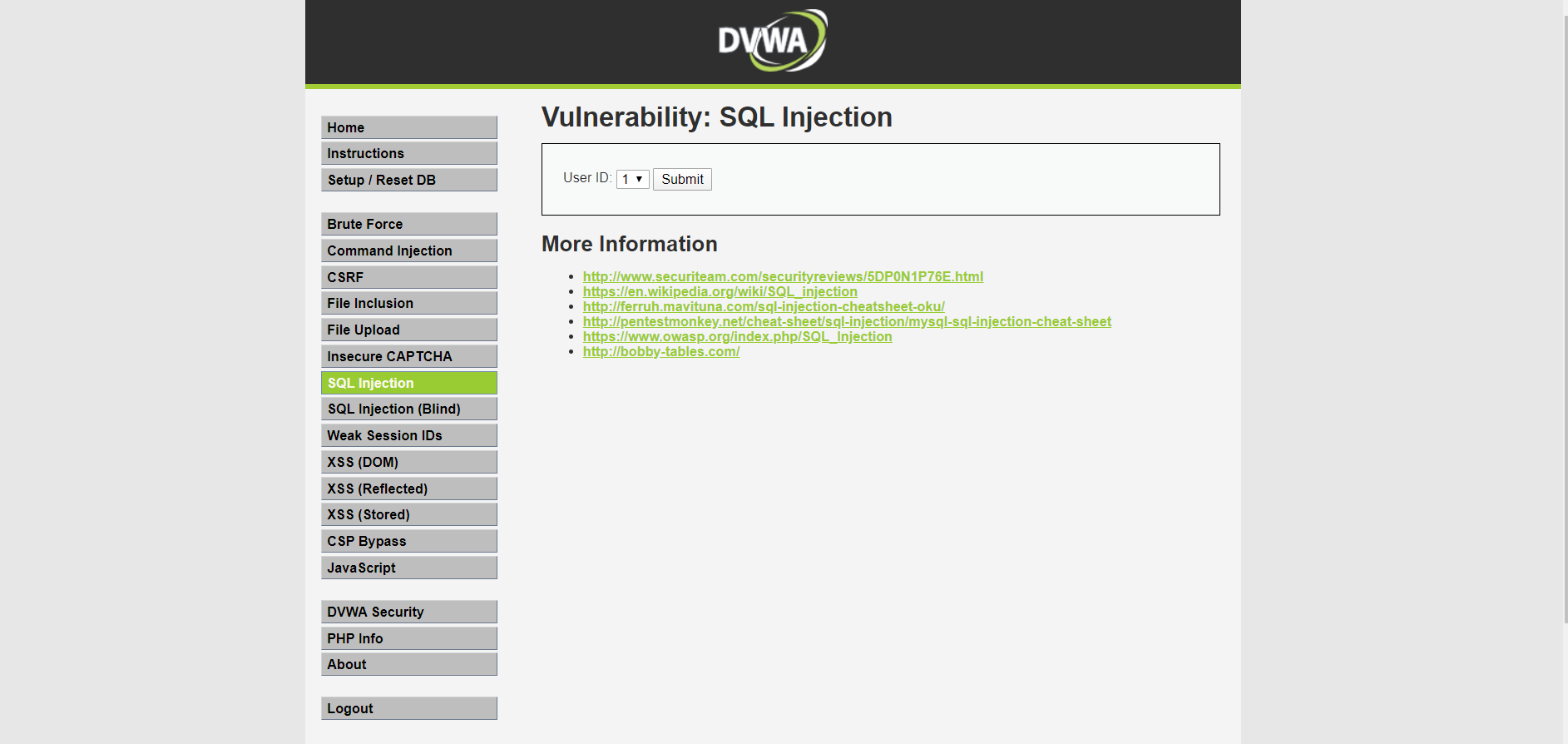
Task: Open the Weak Session IDs page
Action: point(409,435)
